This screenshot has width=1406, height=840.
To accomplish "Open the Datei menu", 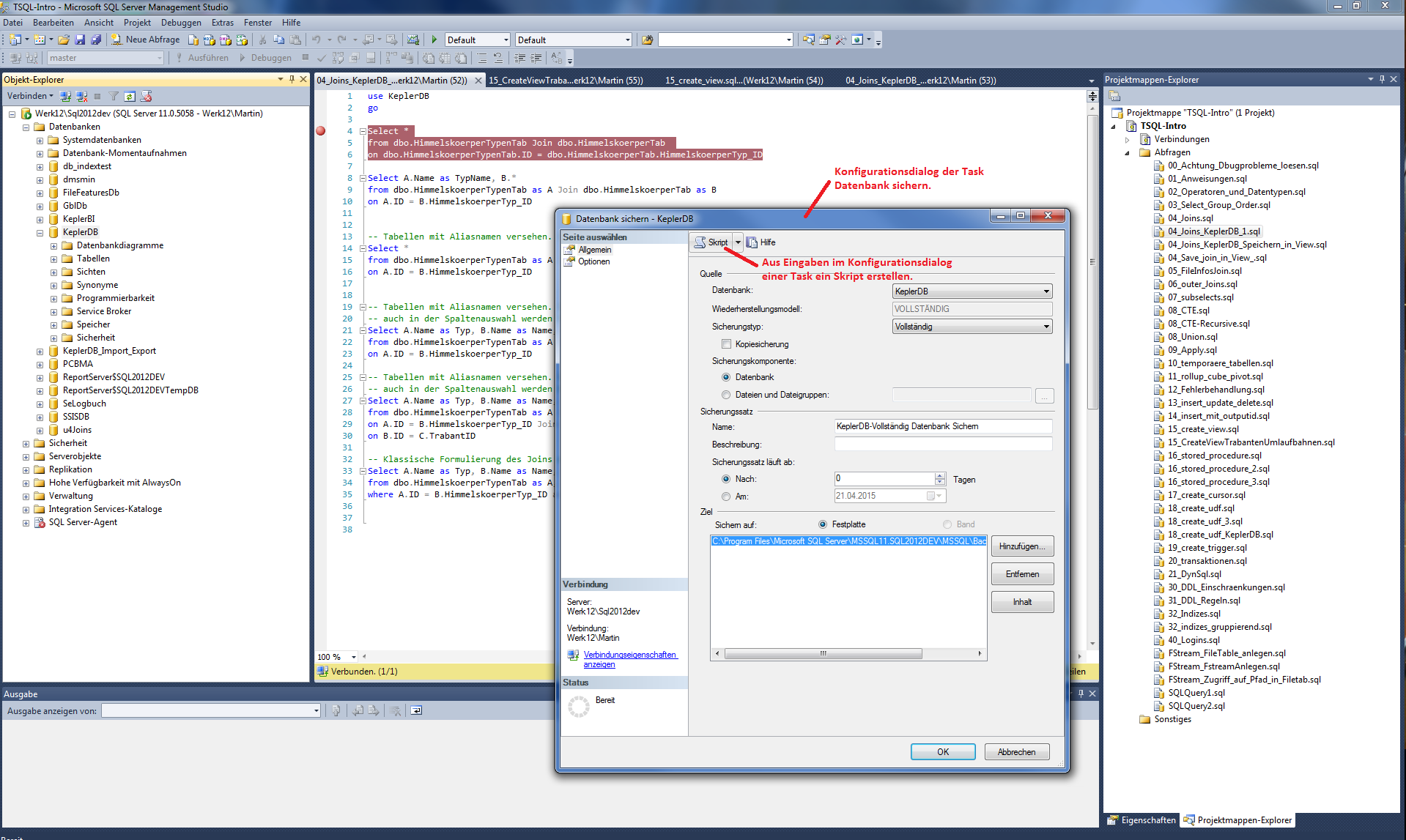I will click(x=13, y=23).
